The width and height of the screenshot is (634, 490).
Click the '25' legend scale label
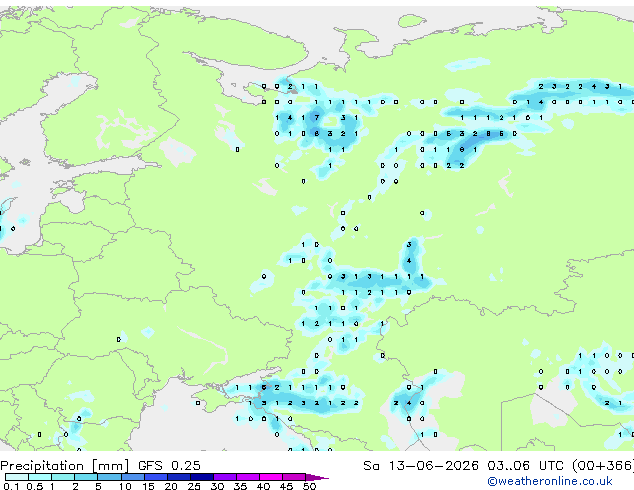[x=194, y=486]
